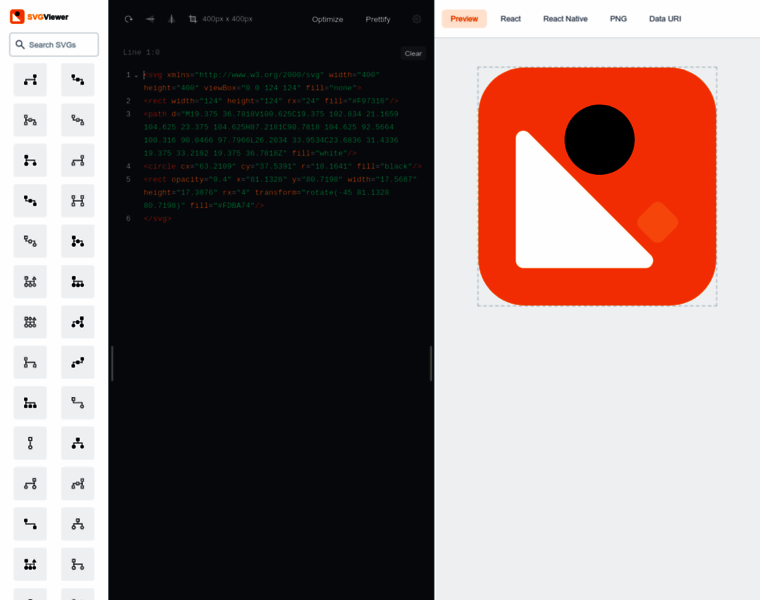This screenshot has height=600, width=760.
Task: Click the Line 1:0 cursor position label
Action: (141, 52)
